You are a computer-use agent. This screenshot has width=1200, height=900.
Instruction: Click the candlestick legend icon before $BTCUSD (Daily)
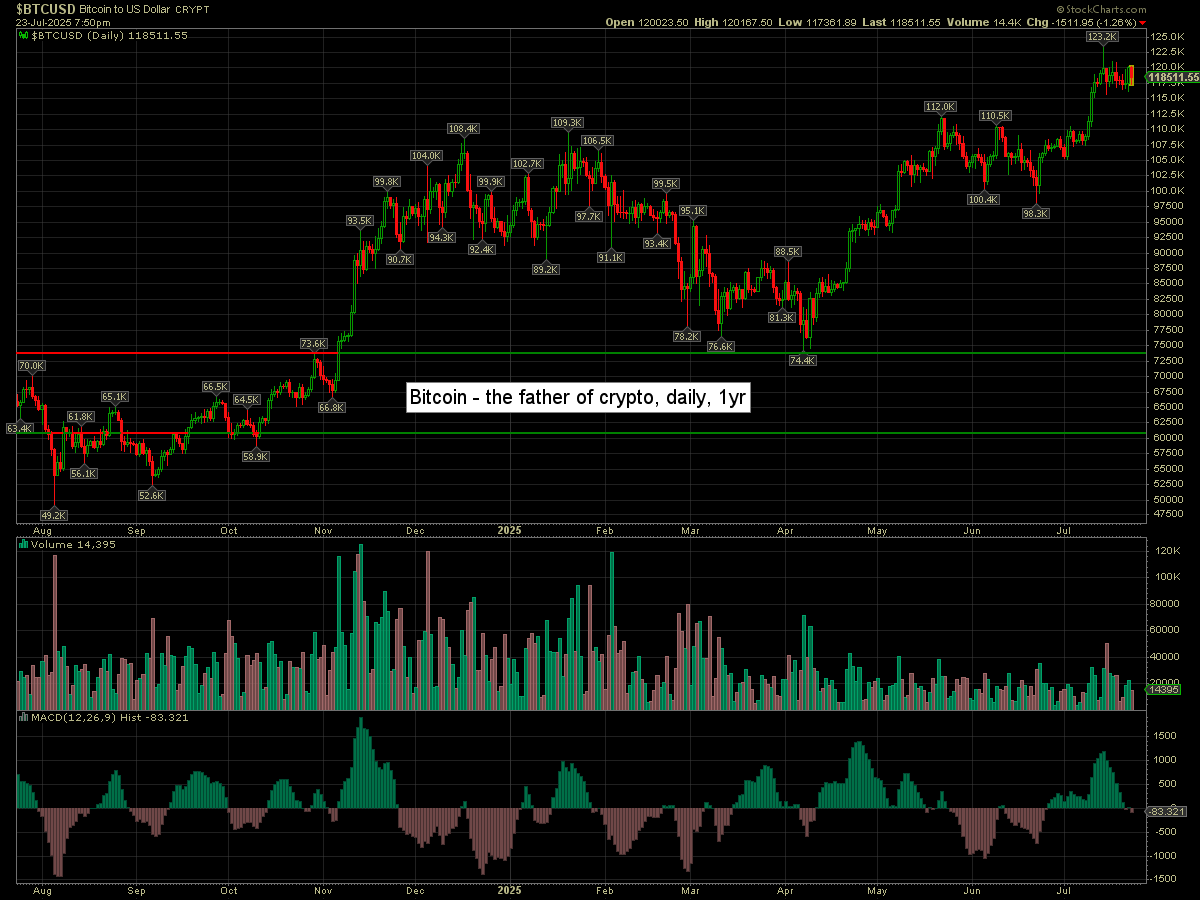[25, 35]
